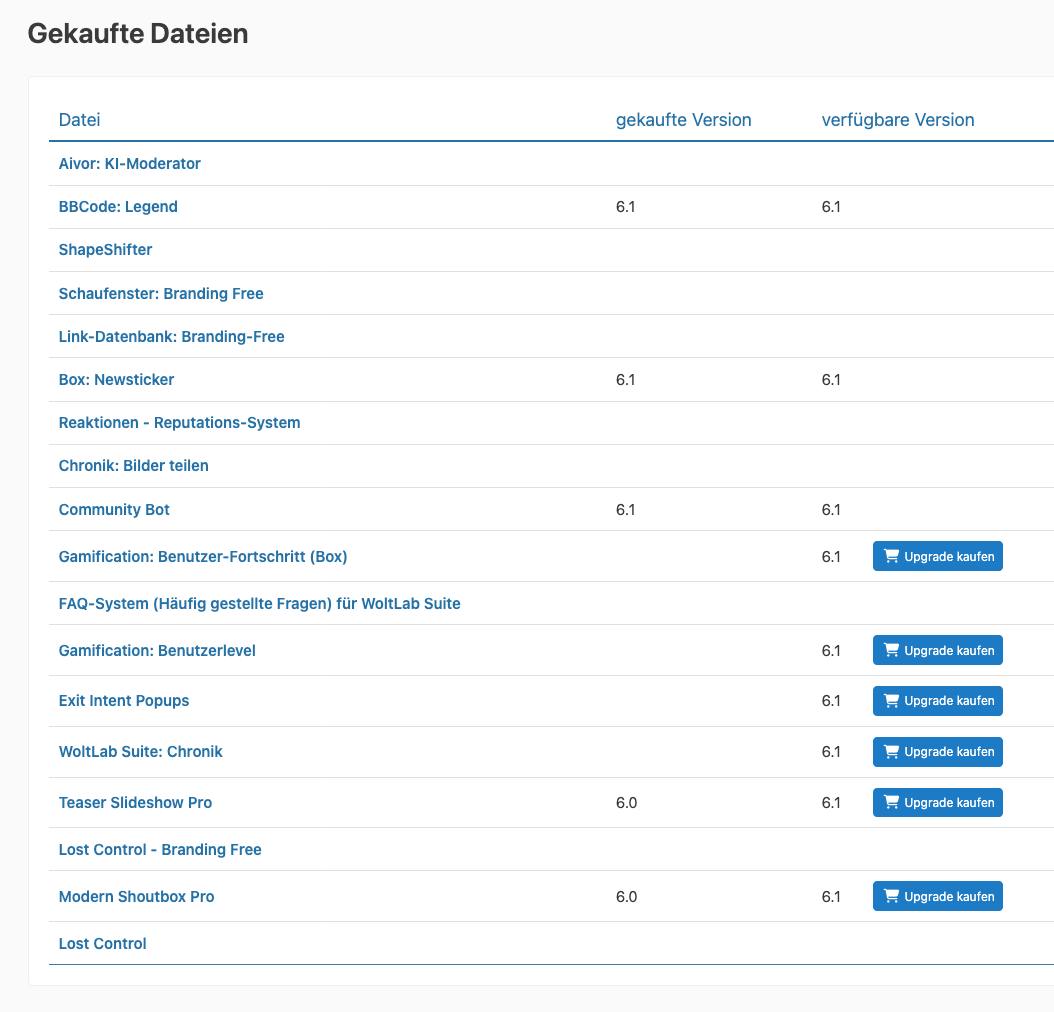Open BBCode: Legend file link
The width and height of the screenshot is (1054, 1012).
(x=118, y=207)
